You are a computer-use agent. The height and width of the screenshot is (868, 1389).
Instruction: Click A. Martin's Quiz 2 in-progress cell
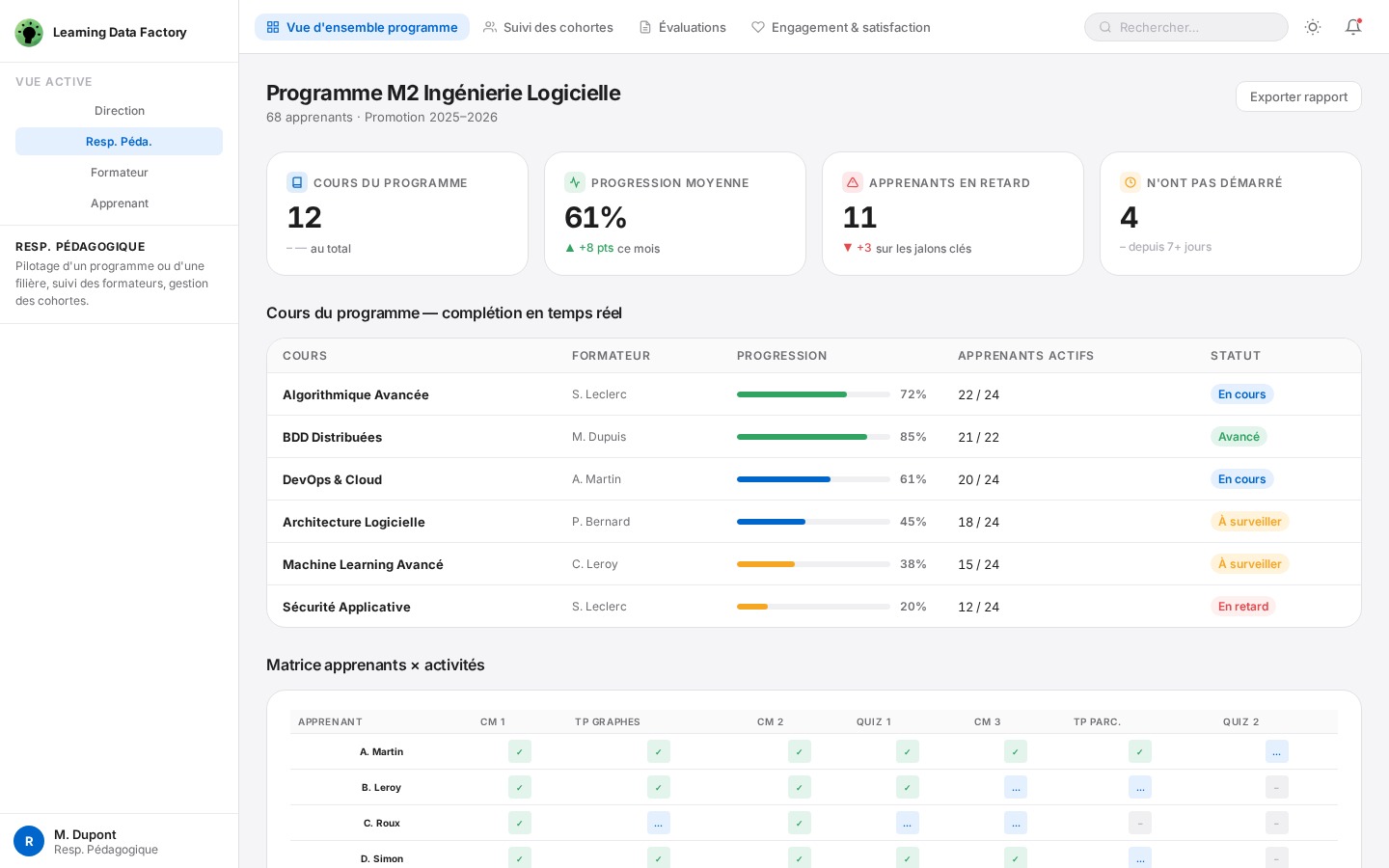(x=1276, y=751)
